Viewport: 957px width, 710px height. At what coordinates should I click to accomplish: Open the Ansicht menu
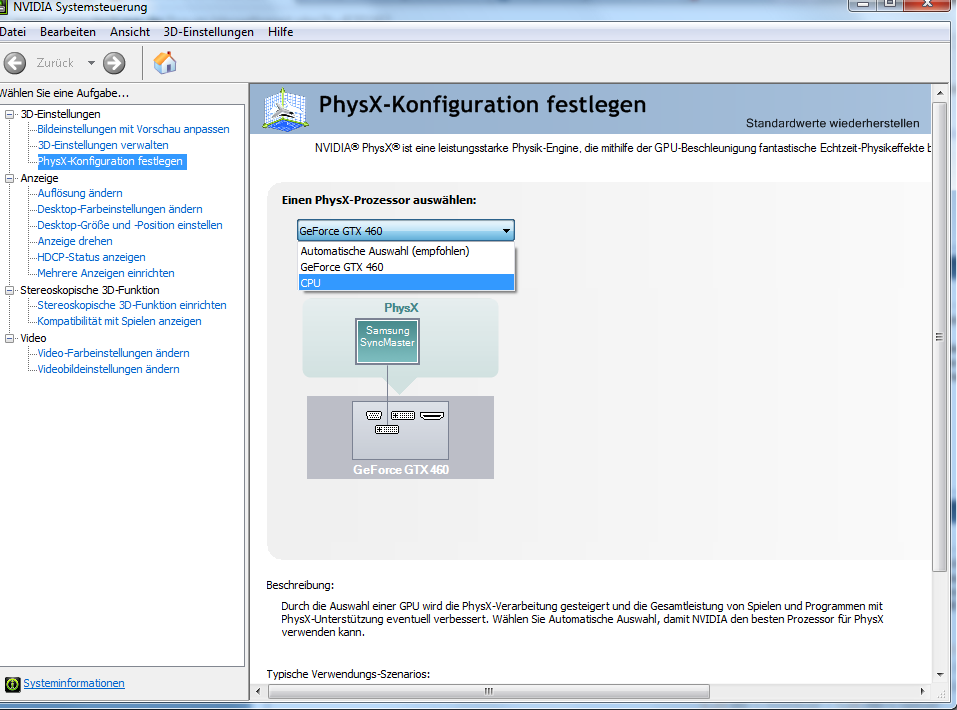tap(130, 32)
